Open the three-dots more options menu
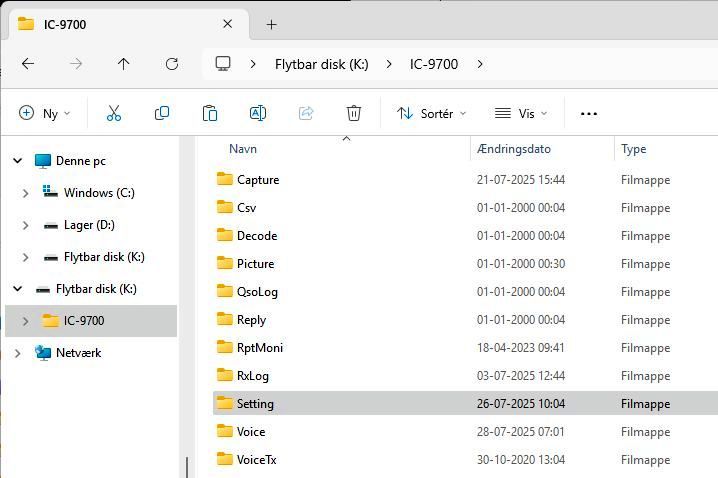The width and height of the screenshot is (718, 478). [x=589, y=114]
